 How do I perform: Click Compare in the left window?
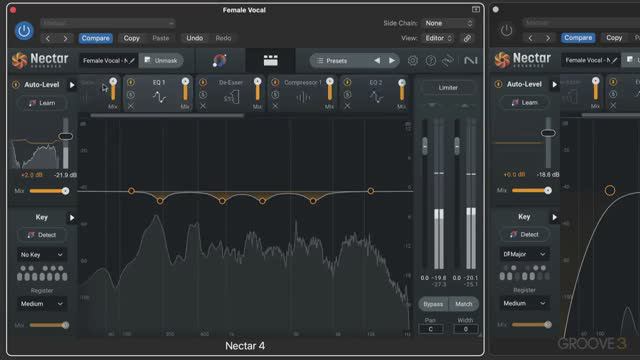(x=96, y=38)
